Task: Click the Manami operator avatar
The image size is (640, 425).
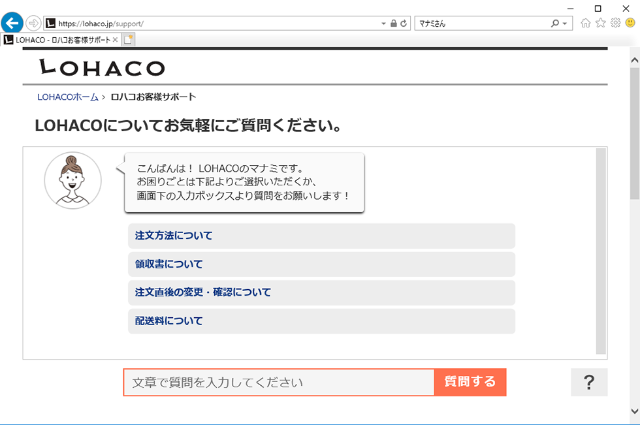Action: pyautogui.click(x=73, y=181)
